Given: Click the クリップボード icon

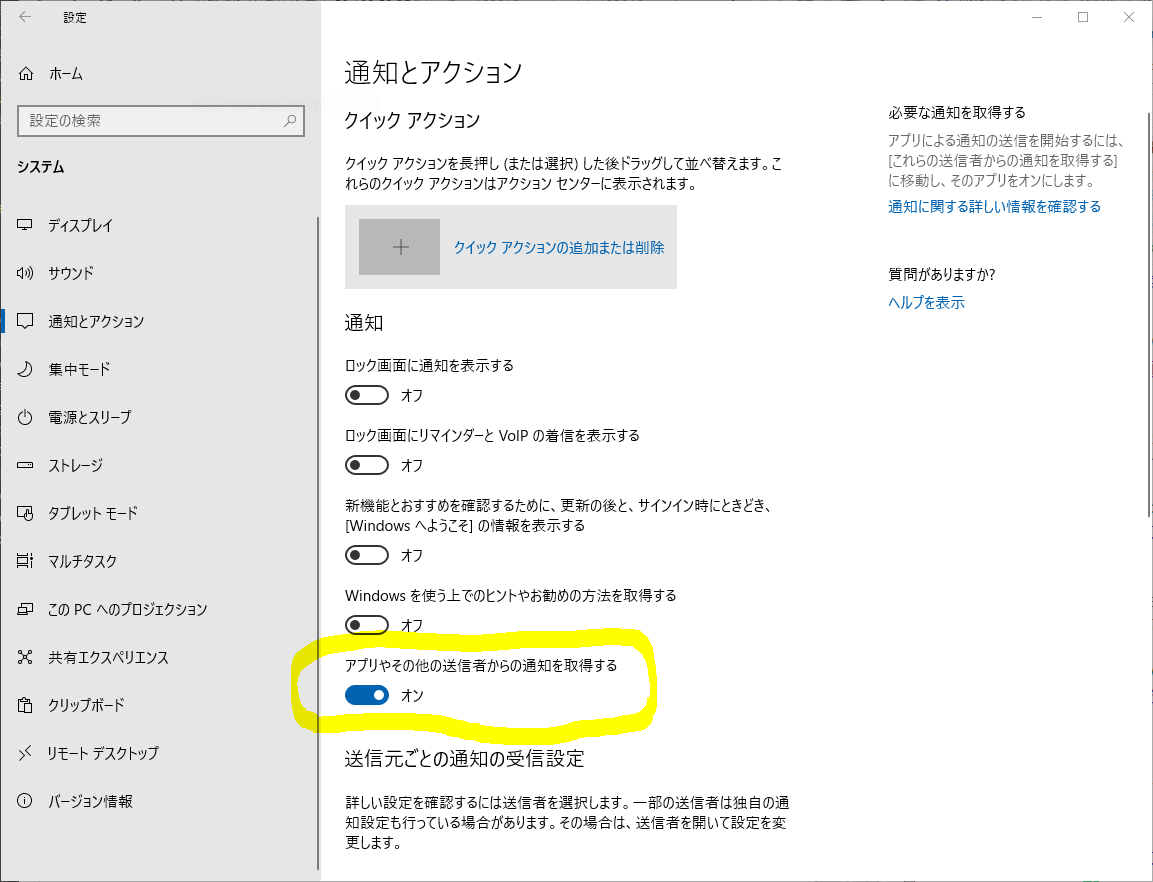Looking at the screenshot, I should [25, 705].
